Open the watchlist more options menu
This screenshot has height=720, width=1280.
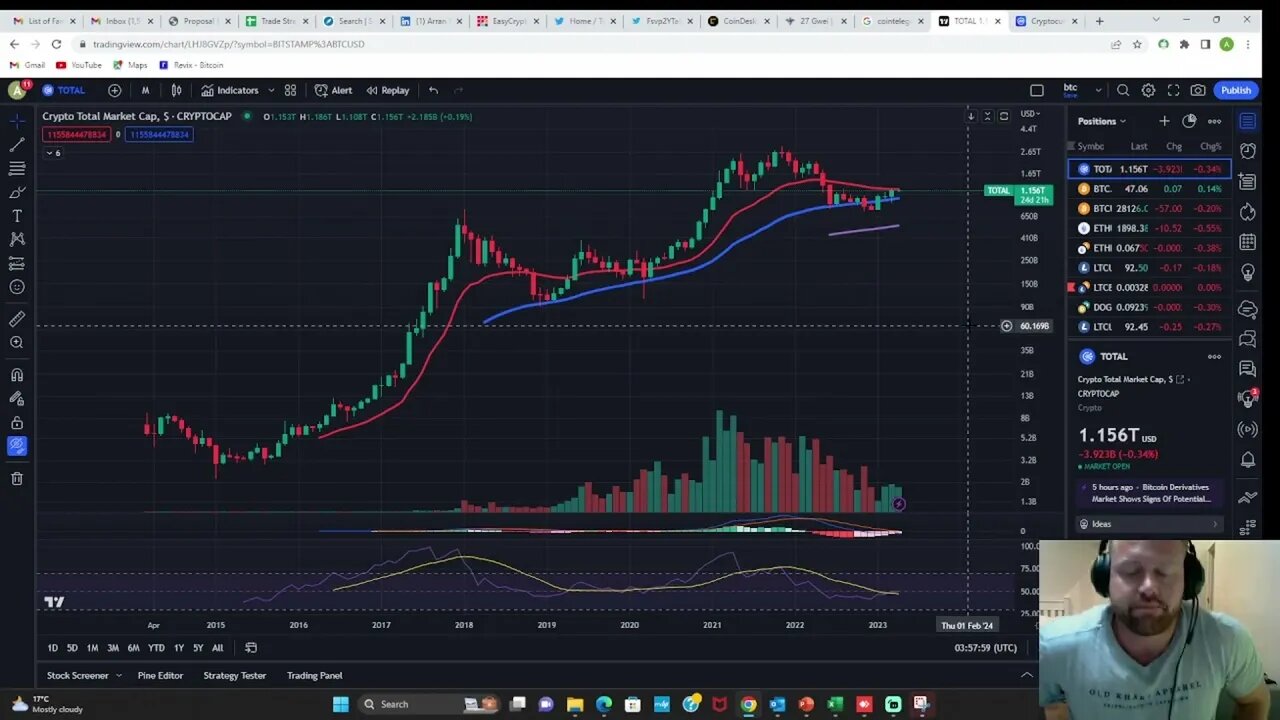click(1214, 121)
